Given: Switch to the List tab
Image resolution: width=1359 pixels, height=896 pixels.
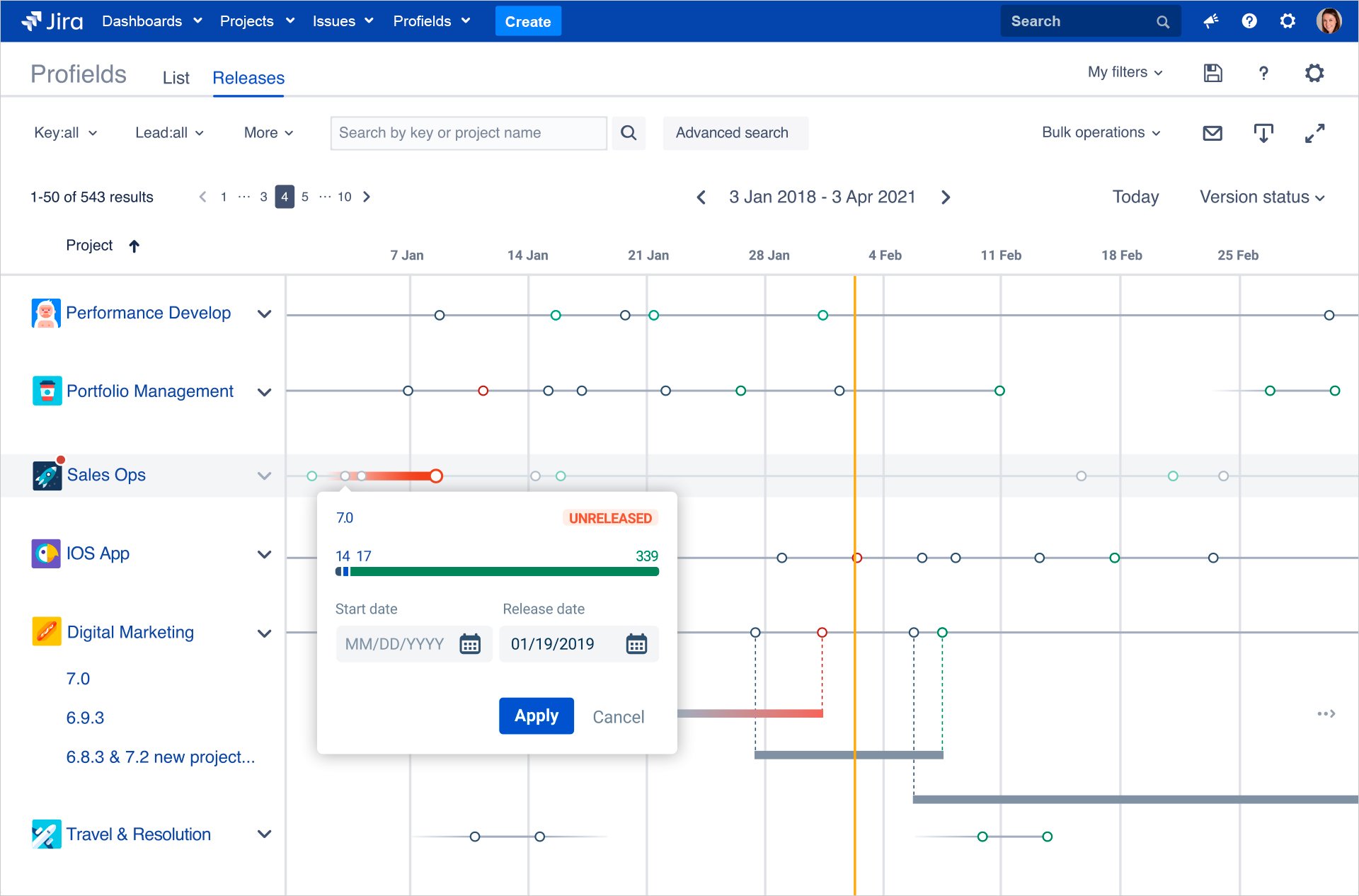Looking at the screenshot, I should [x=176, y=78].
